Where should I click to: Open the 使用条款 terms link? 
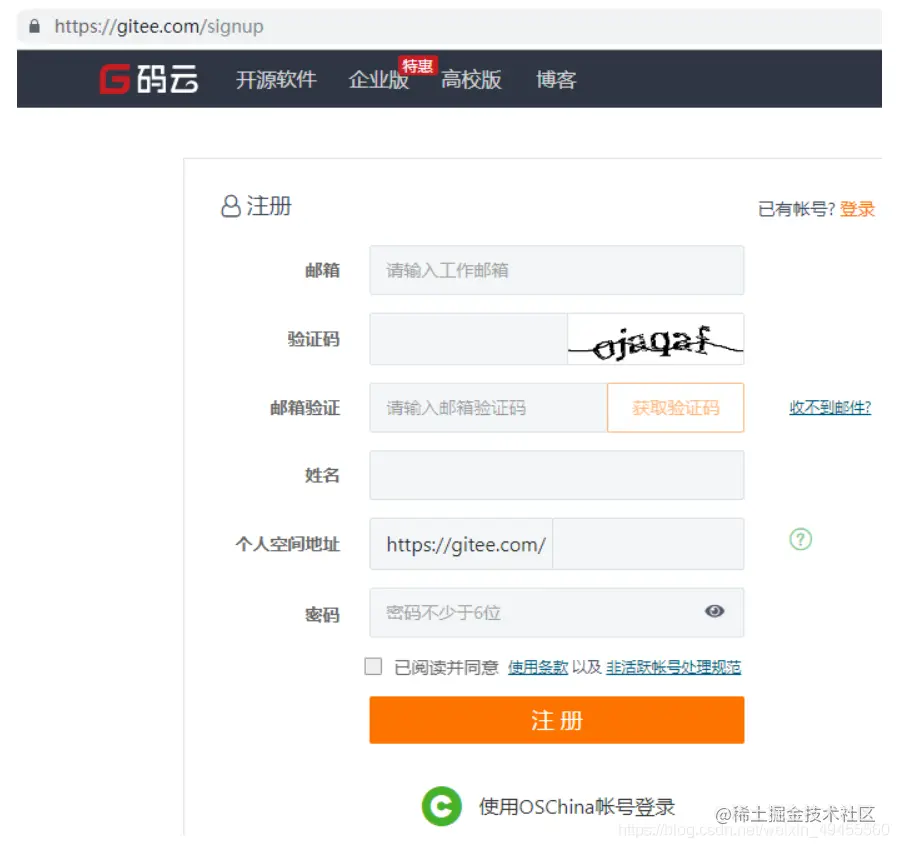click(x=537, y=666)
